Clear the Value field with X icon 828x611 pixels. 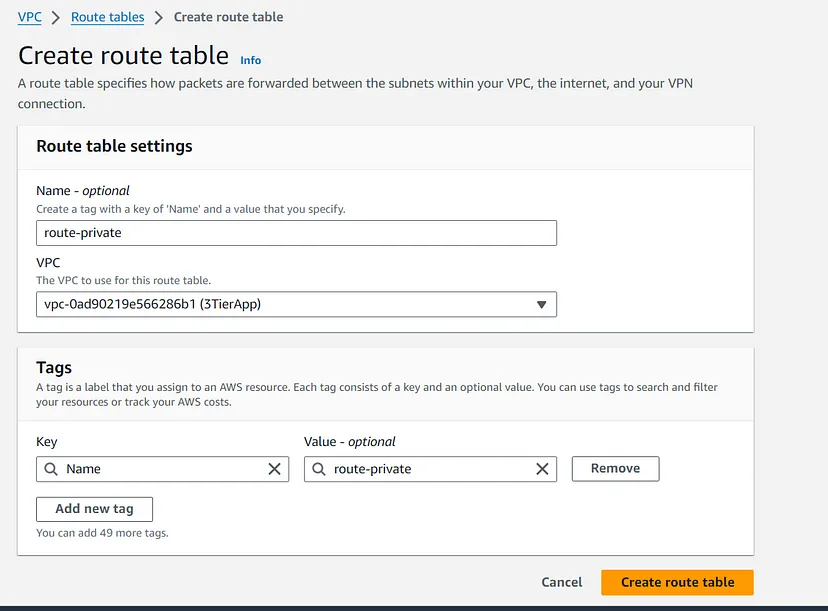(x=542, y=469)
